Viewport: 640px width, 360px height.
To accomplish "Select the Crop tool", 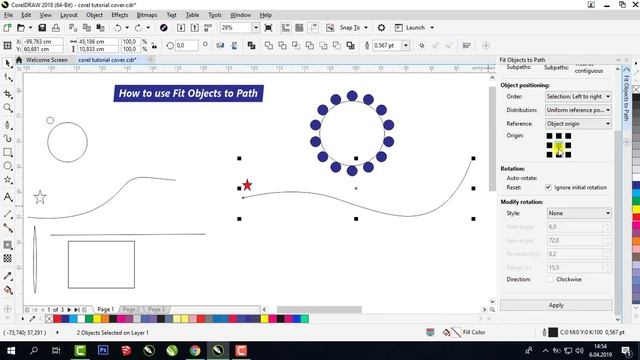I will click(x=7, y=94).
